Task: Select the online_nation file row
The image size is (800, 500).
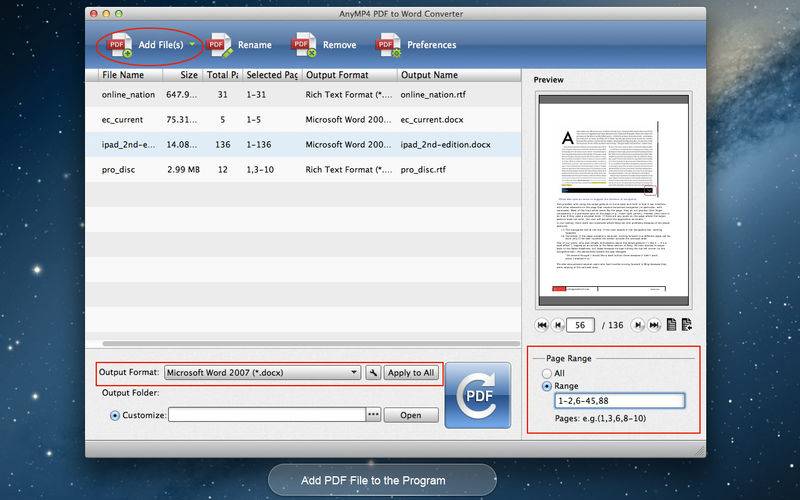Action: (x=303, y=94)
